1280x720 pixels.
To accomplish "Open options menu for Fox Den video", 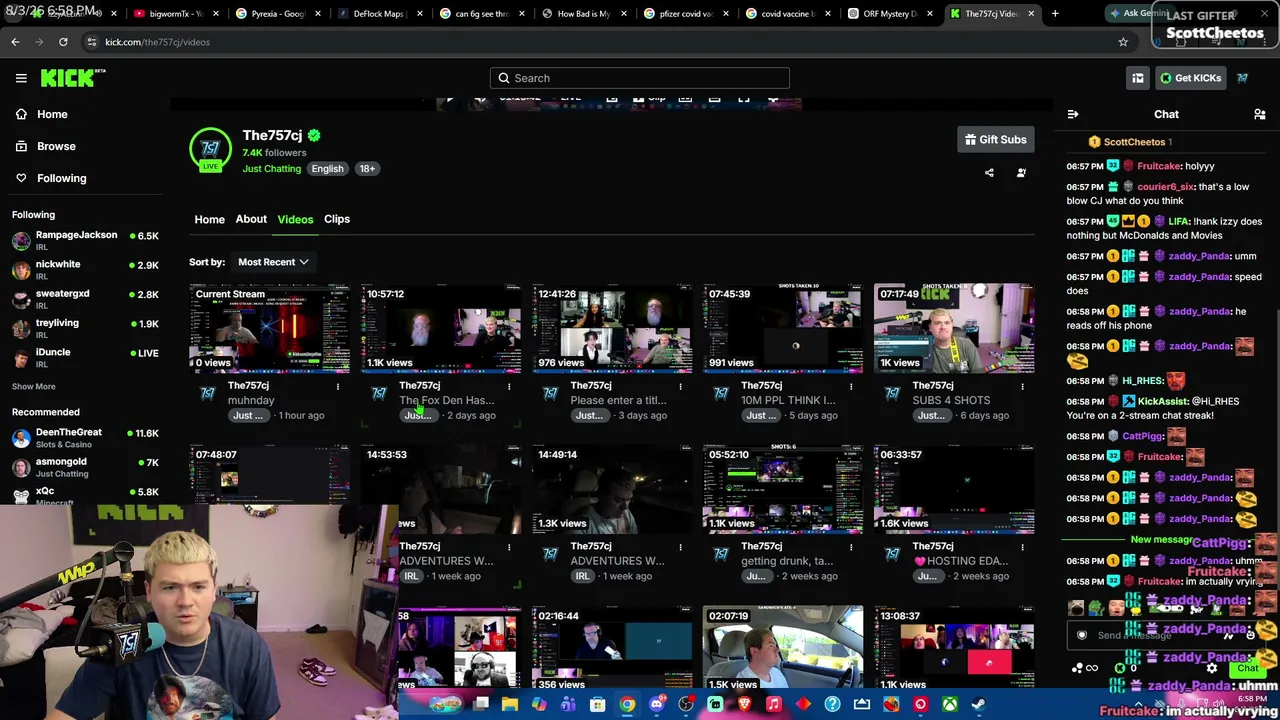I will pos(509,386).
